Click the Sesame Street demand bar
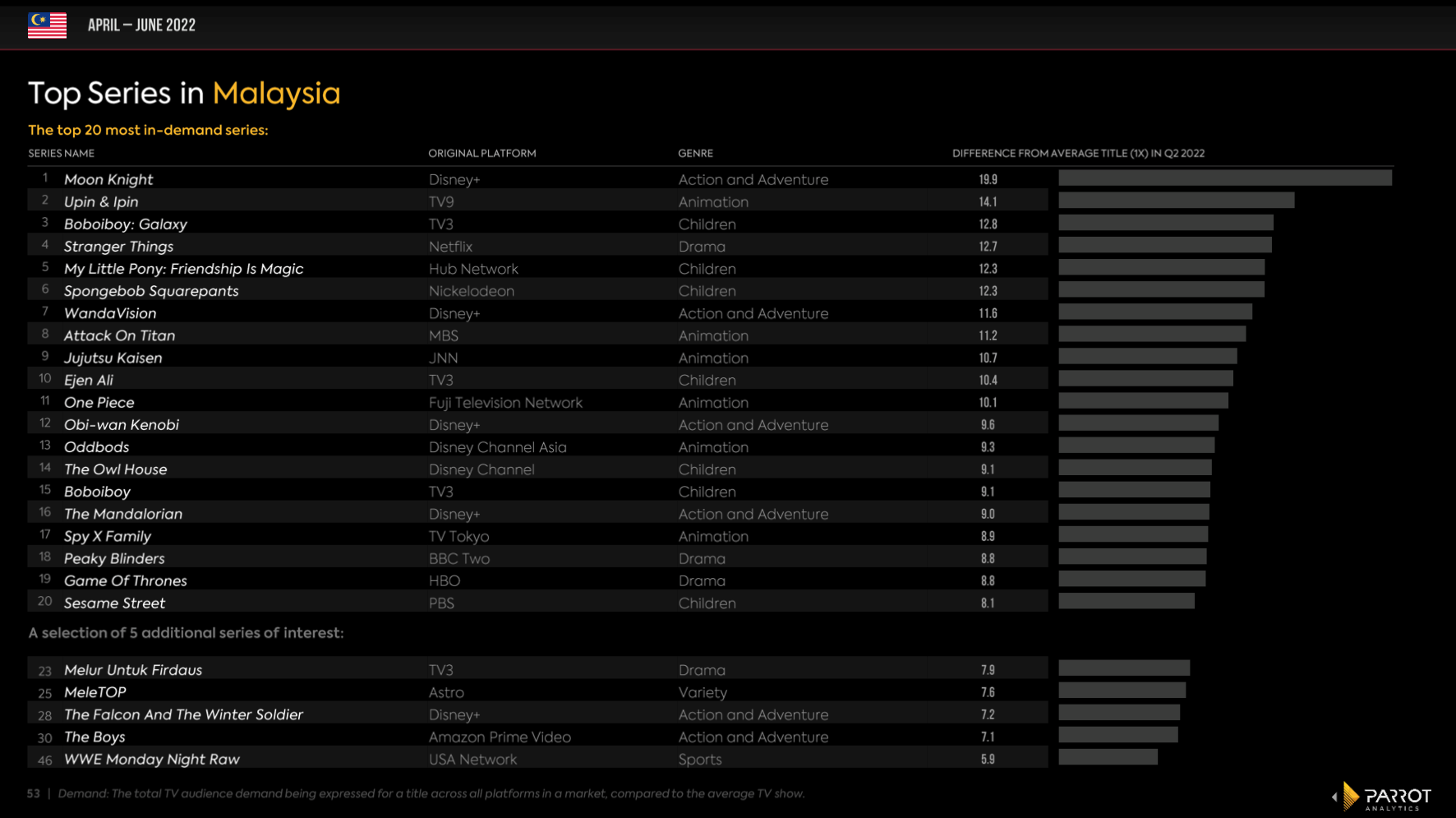 point(1127,601)
